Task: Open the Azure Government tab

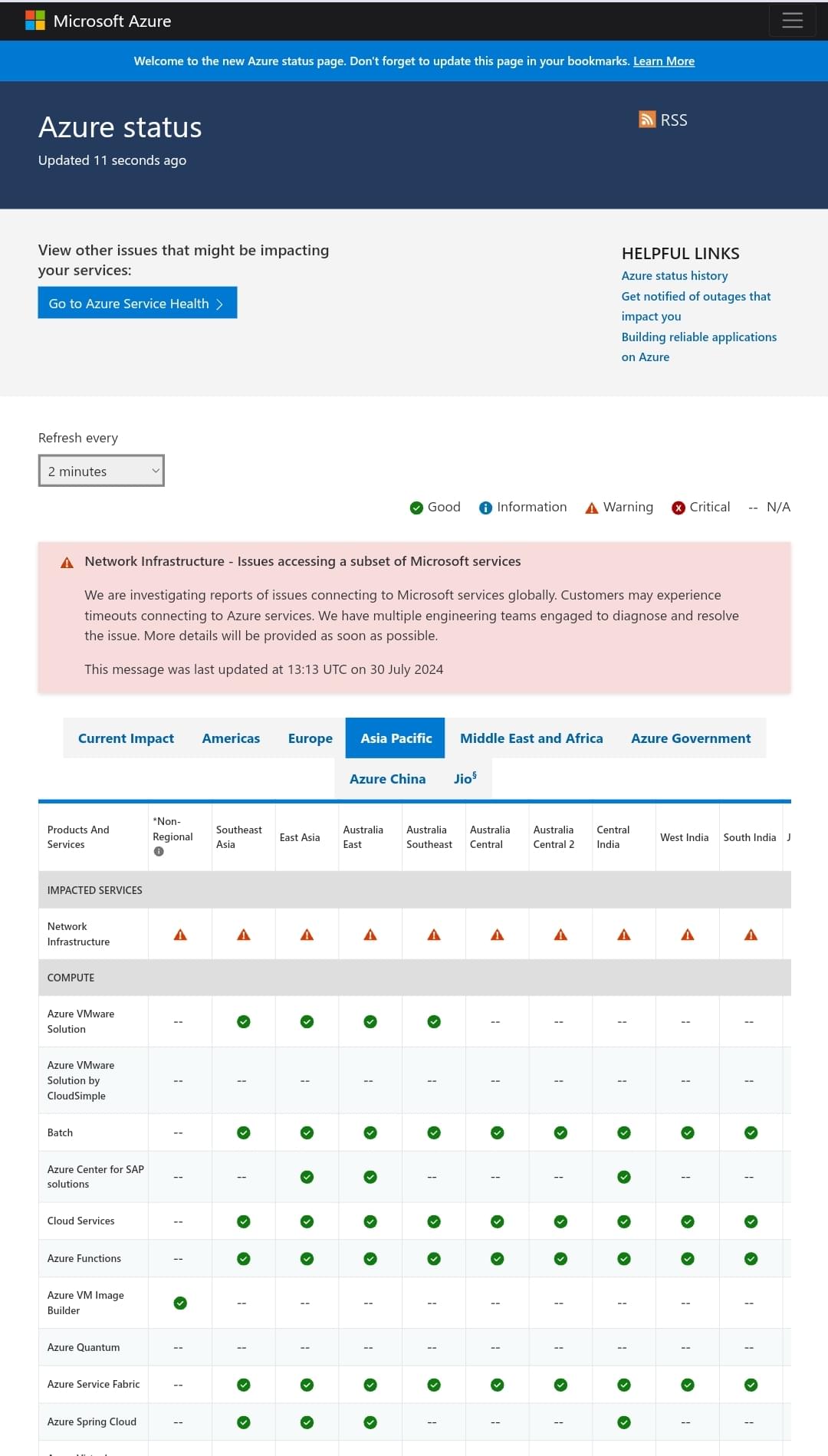Action: pos(691,738)
